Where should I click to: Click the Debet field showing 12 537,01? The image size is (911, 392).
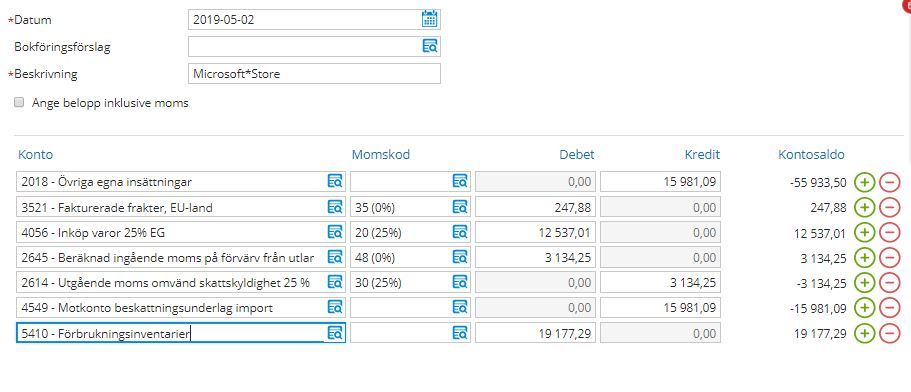(x=535, y=232)
